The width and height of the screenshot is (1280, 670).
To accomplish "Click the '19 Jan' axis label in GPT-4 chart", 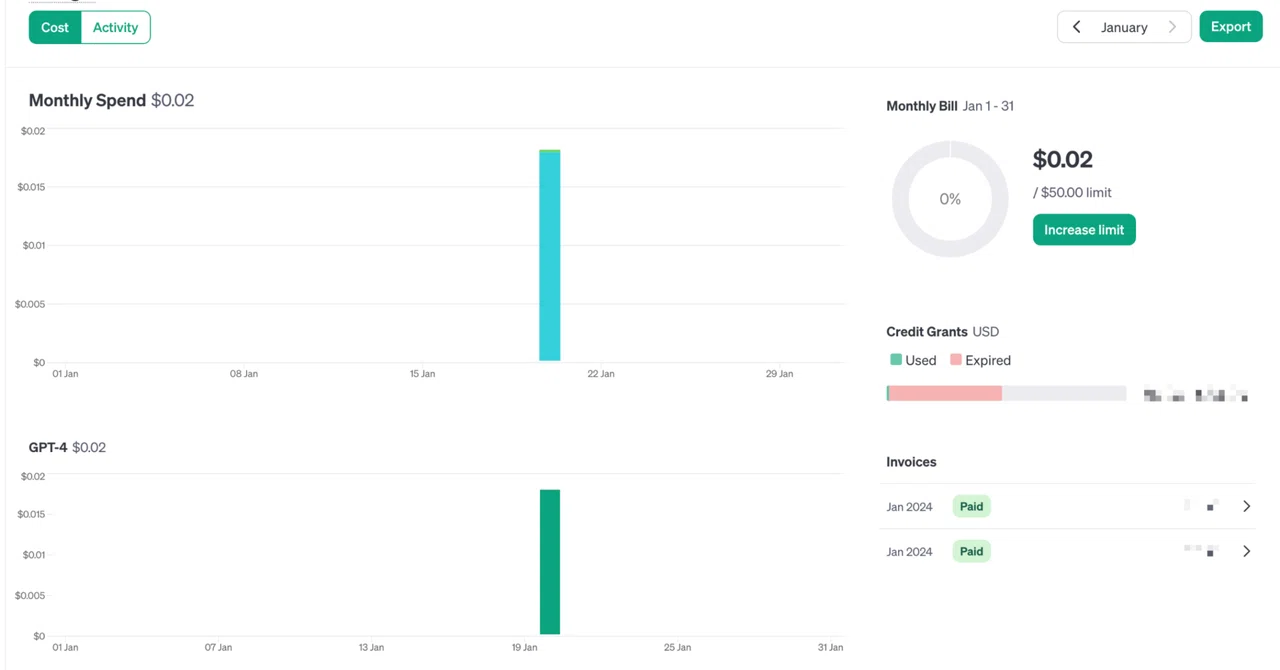I will pyautogui.click(x=524, y=648).
